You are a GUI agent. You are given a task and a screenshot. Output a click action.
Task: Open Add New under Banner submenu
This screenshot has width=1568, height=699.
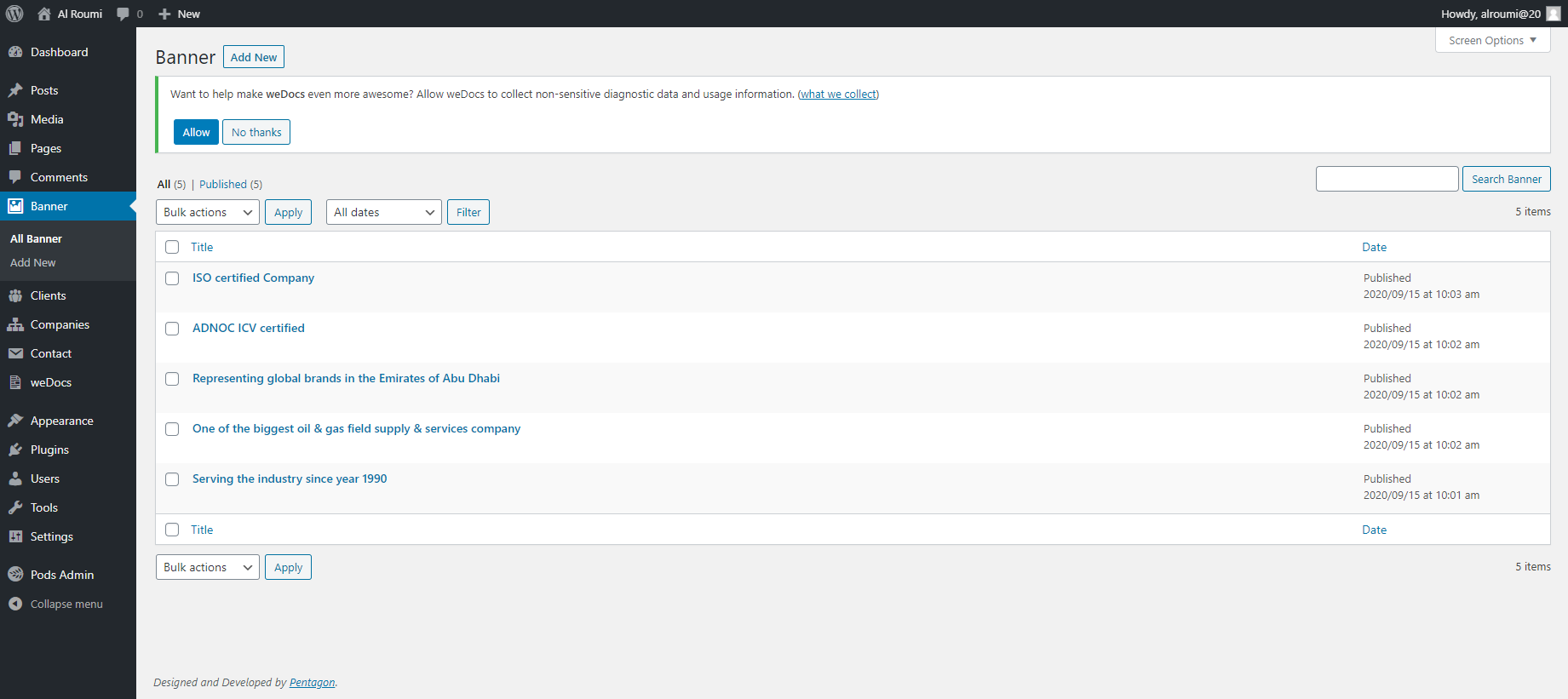[33, 263]
